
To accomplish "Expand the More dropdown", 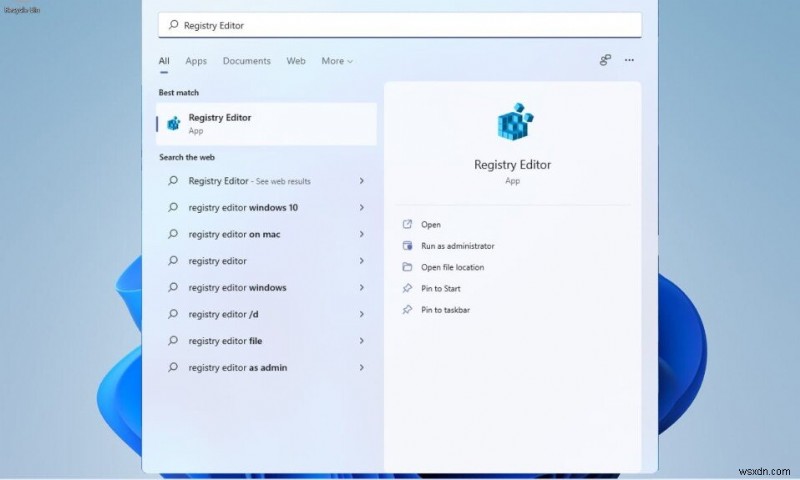I will click(337, 61).
